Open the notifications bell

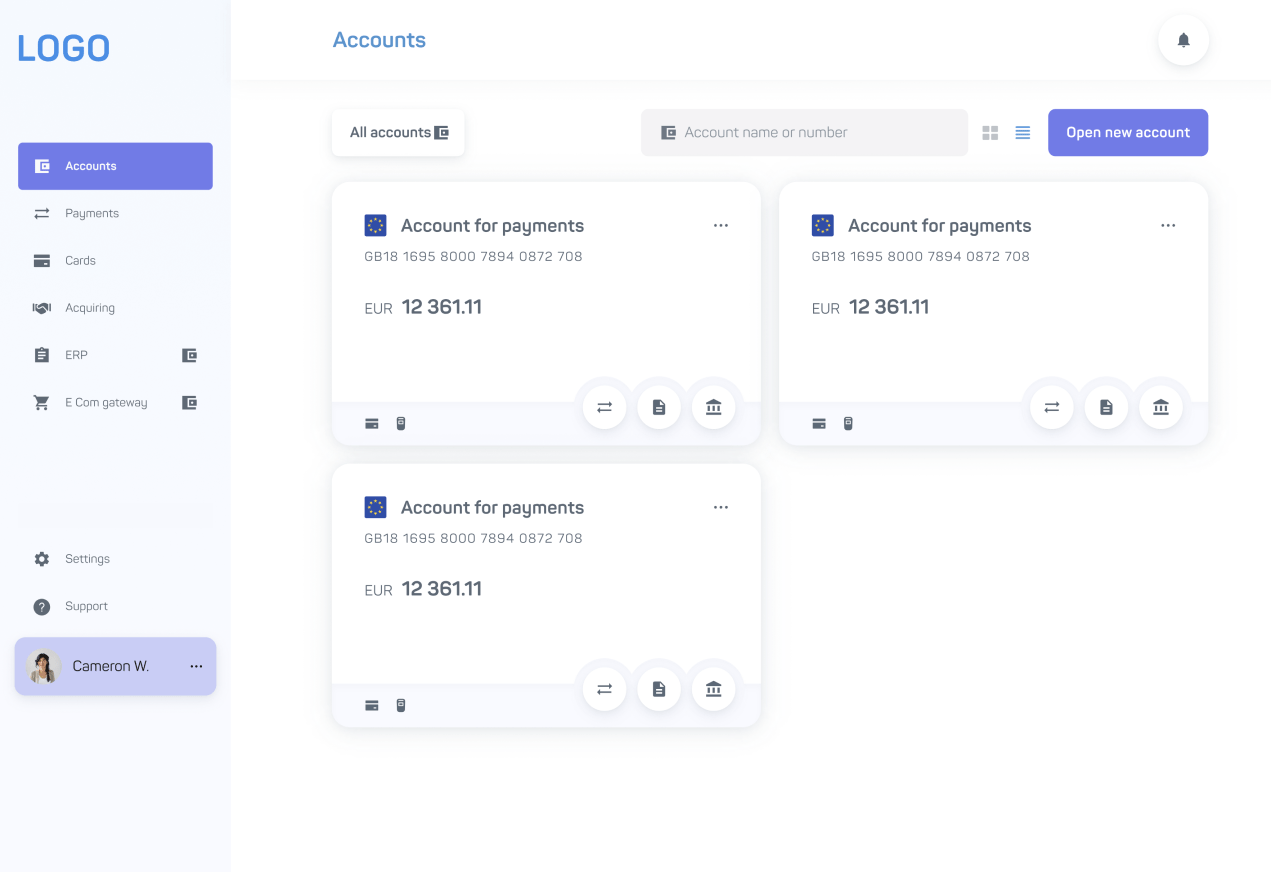(x=1183, y=40)
